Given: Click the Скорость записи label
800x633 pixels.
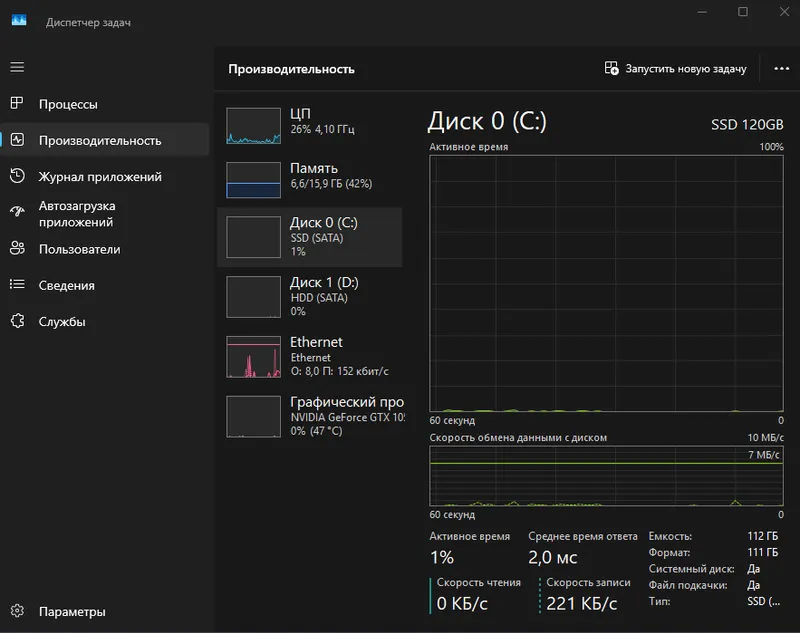Looking at the screenshot, I should pos(588,582).
